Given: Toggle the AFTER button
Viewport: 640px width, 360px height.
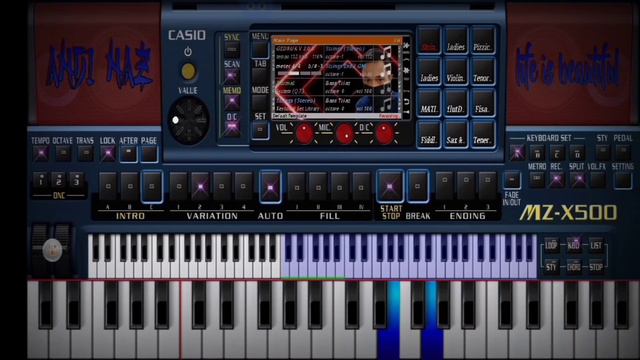Looking at the screenshot, I should coord(128,154).
